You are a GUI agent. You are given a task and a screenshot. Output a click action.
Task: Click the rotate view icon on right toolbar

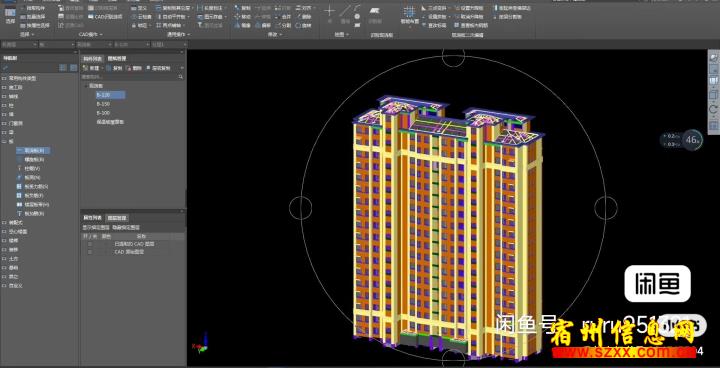click(713, 109)
